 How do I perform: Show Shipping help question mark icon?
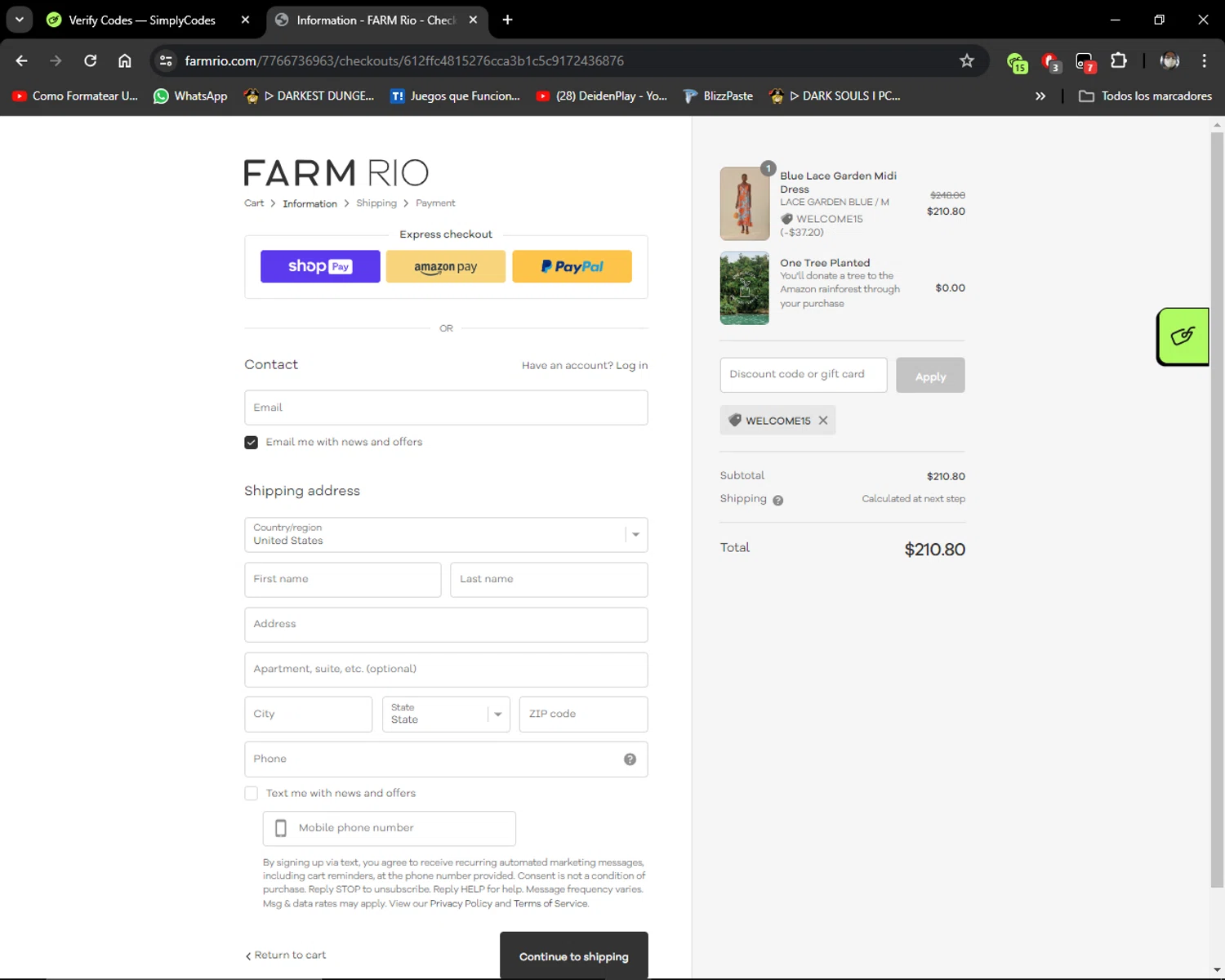[x=778, y=501]
